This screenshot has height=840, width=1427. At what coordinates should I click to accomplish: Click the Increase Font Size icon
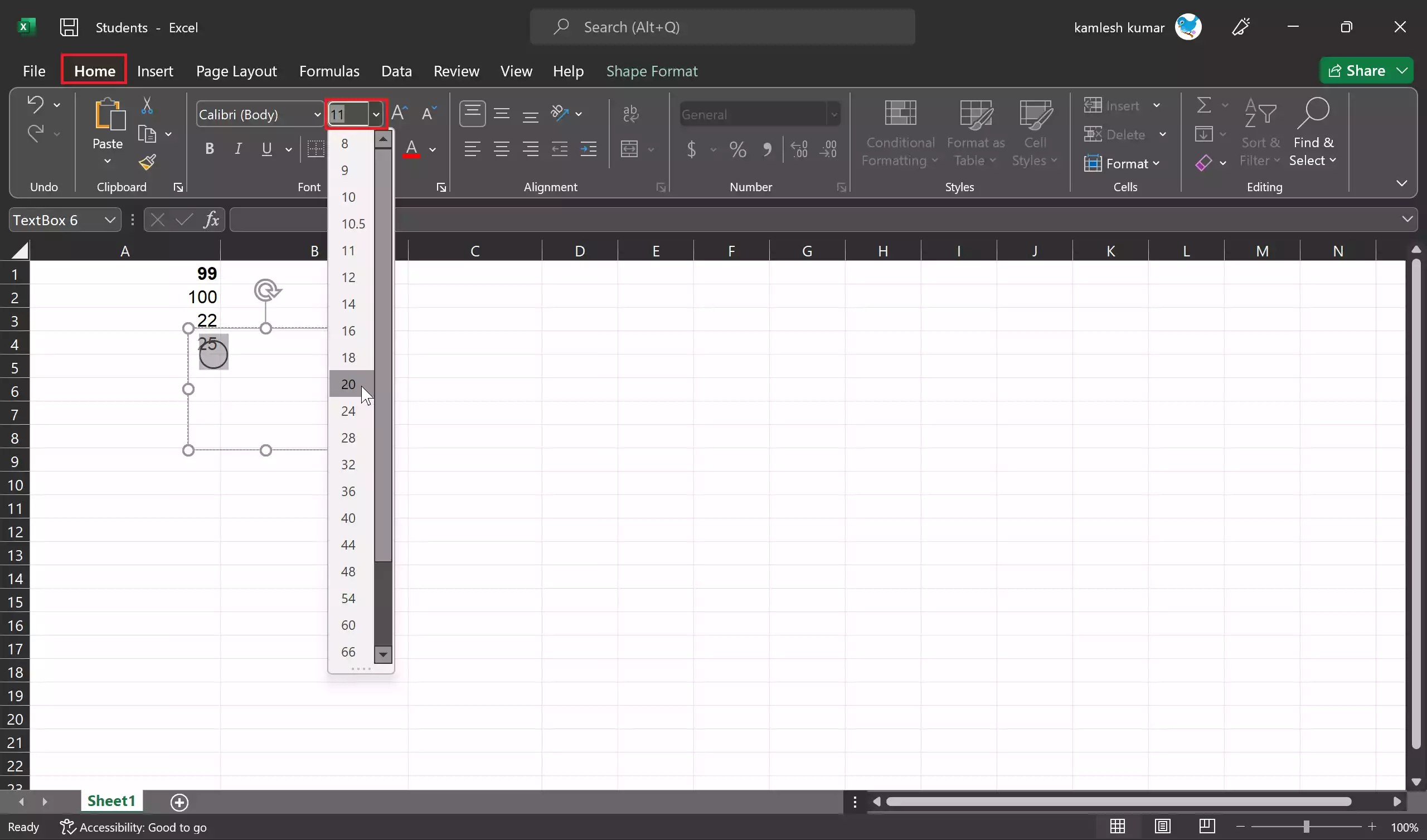[x=399, y=112]
